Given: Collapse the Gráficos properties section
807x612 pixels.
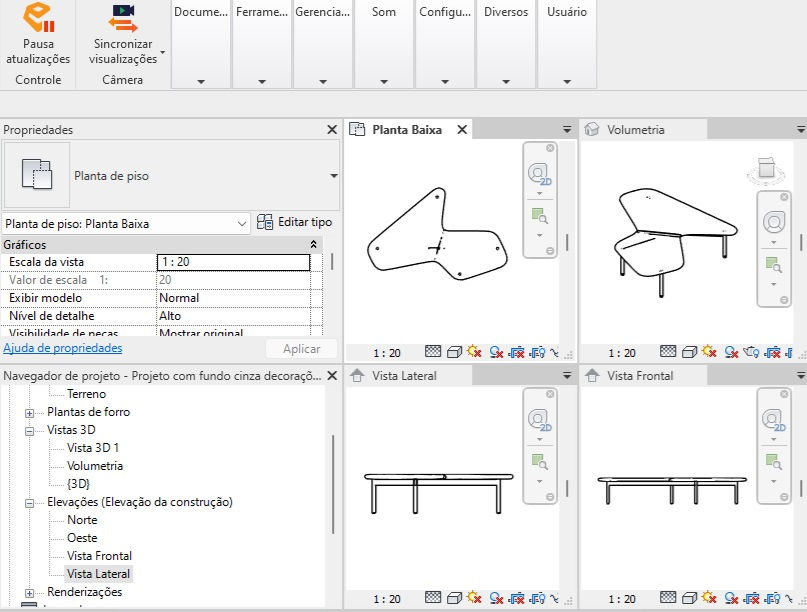Looking at the screenshot, I should coord(313,244).
